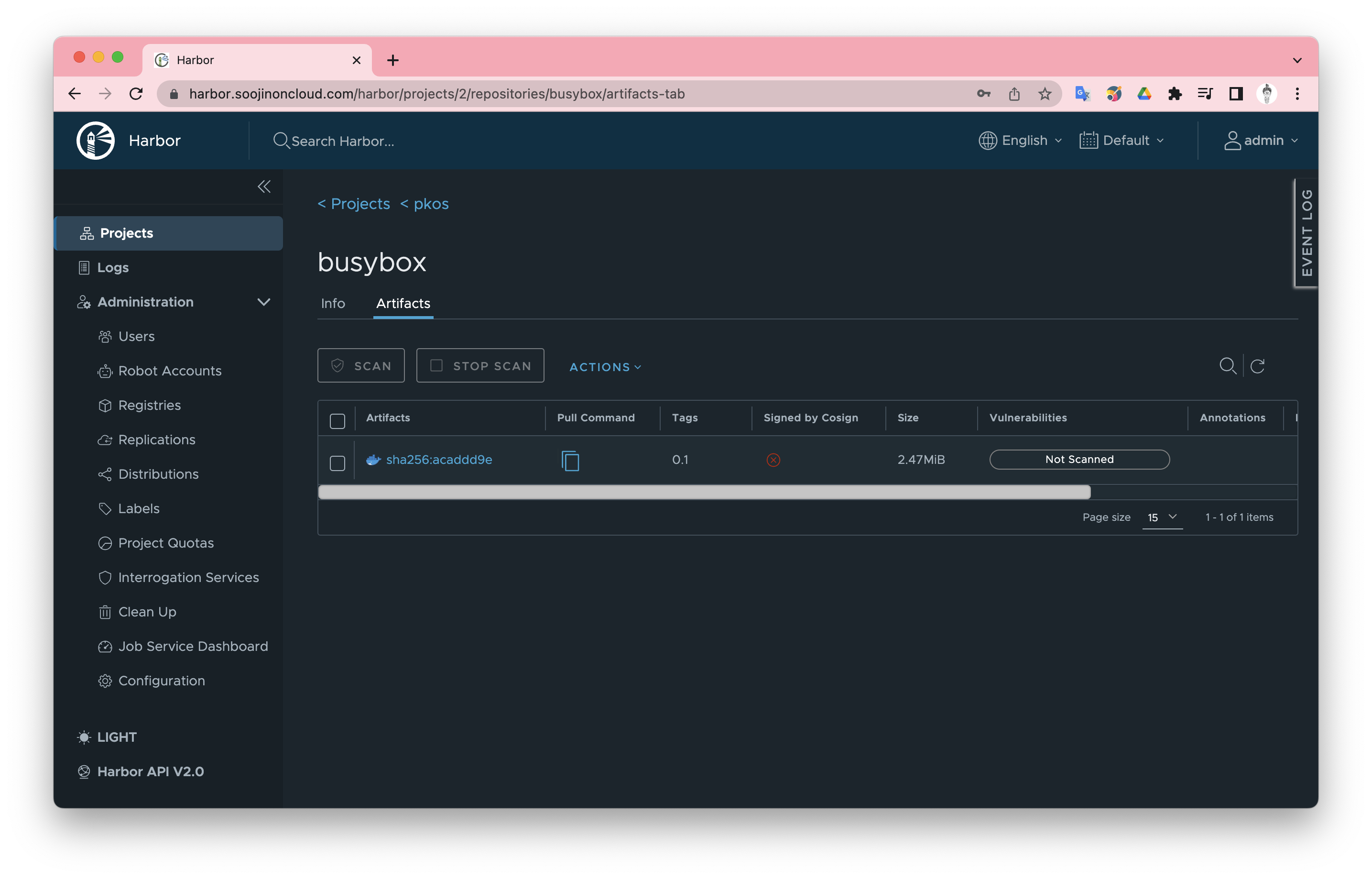Open the Job Service Dashboard page
The width and height of the screenshot is (1372, 879).
pos(193,646)
